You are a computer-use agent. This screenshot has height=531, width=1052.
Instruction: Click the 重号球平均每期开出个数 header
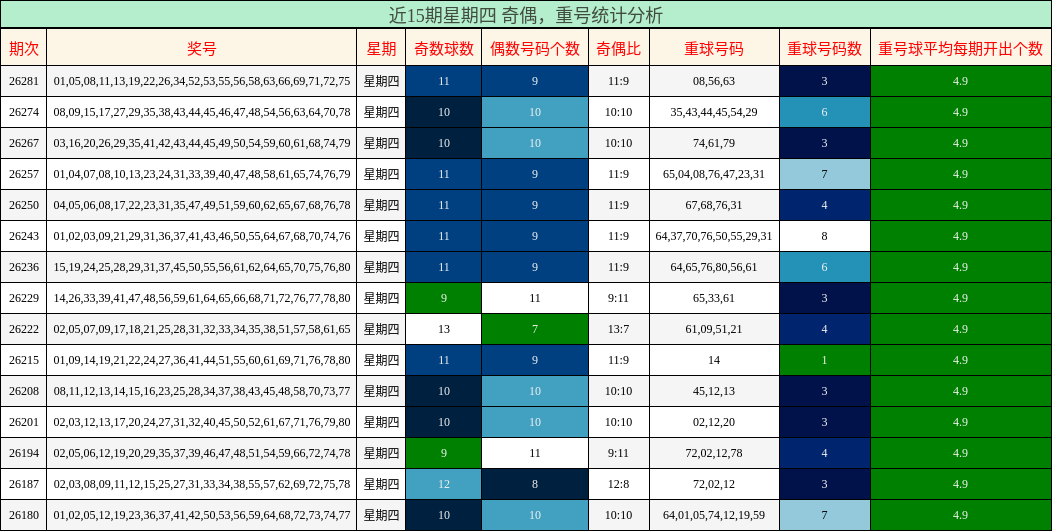click(x=961, y=48)
